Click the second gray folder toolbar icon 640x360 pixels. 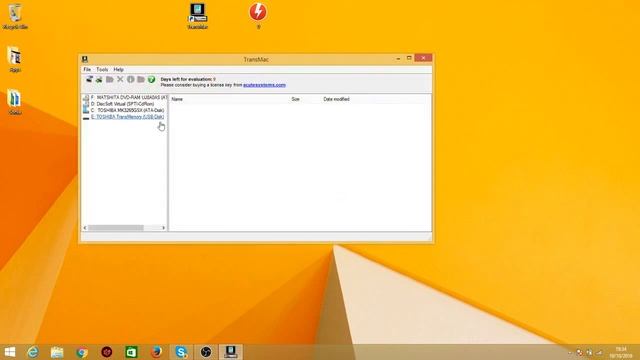pos(141,79)
